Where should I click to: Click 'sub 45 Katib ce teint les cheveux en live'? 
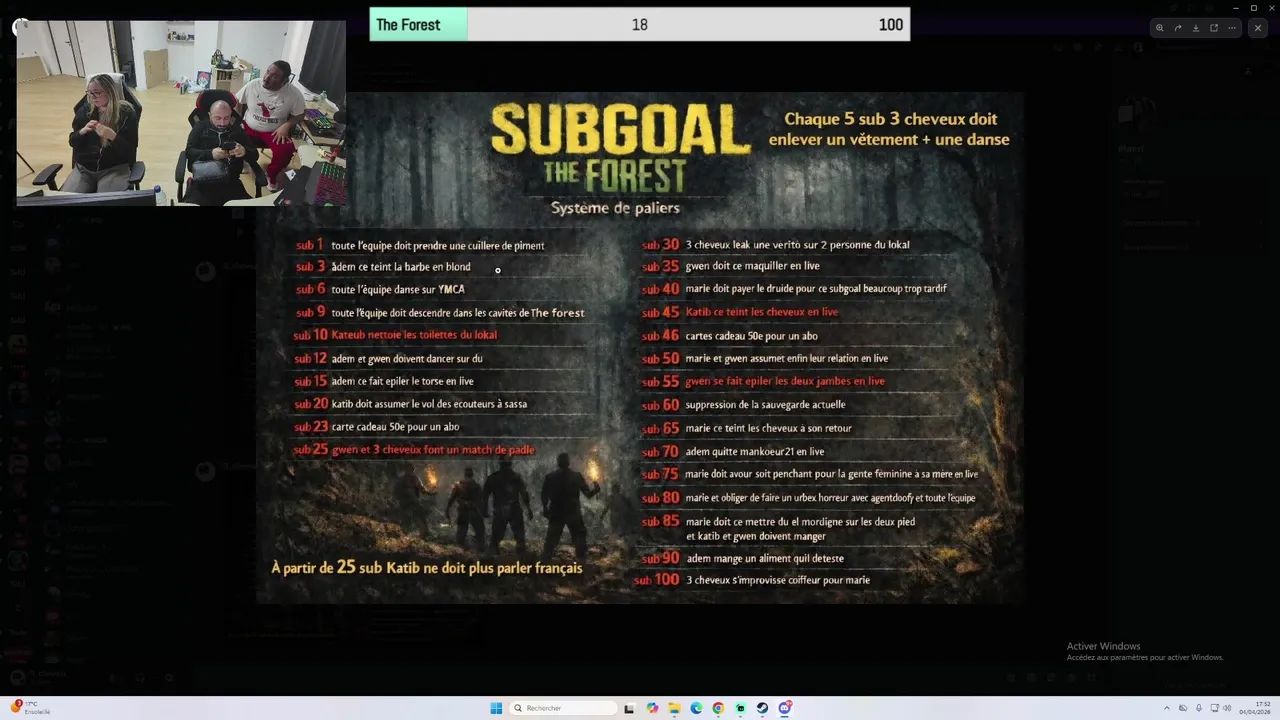[x=740, y=312]
